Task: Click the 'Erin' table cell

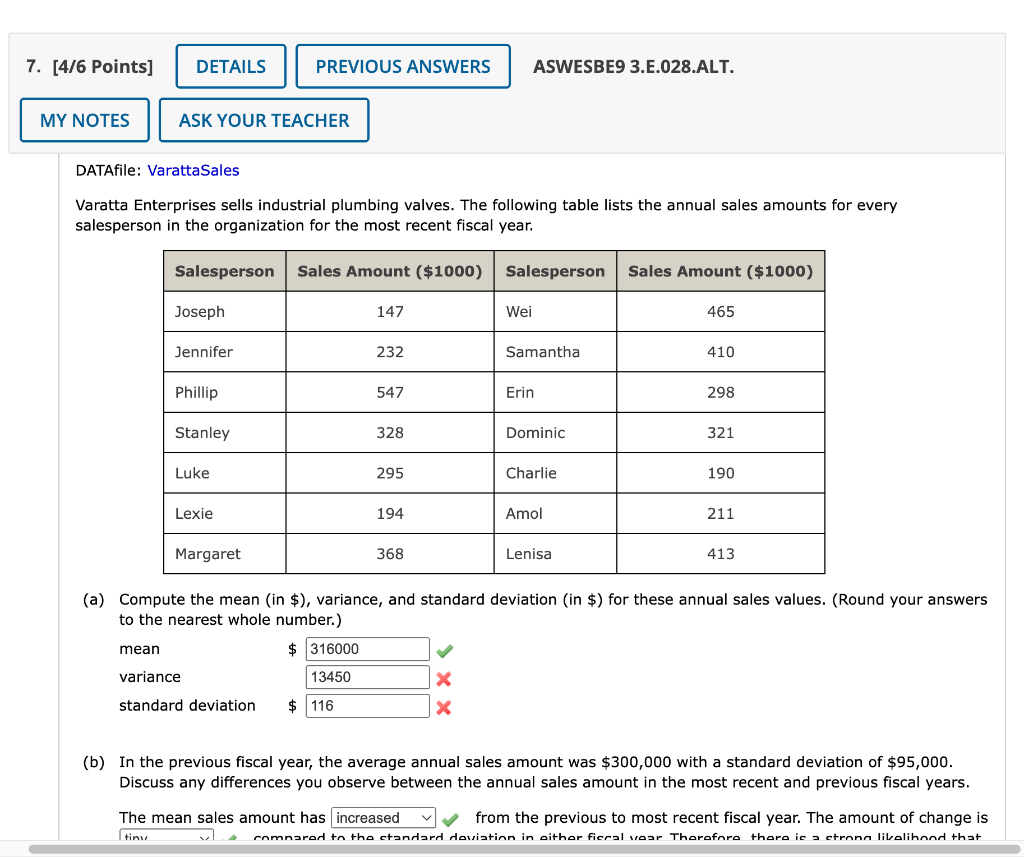Action: click(555, 393)
